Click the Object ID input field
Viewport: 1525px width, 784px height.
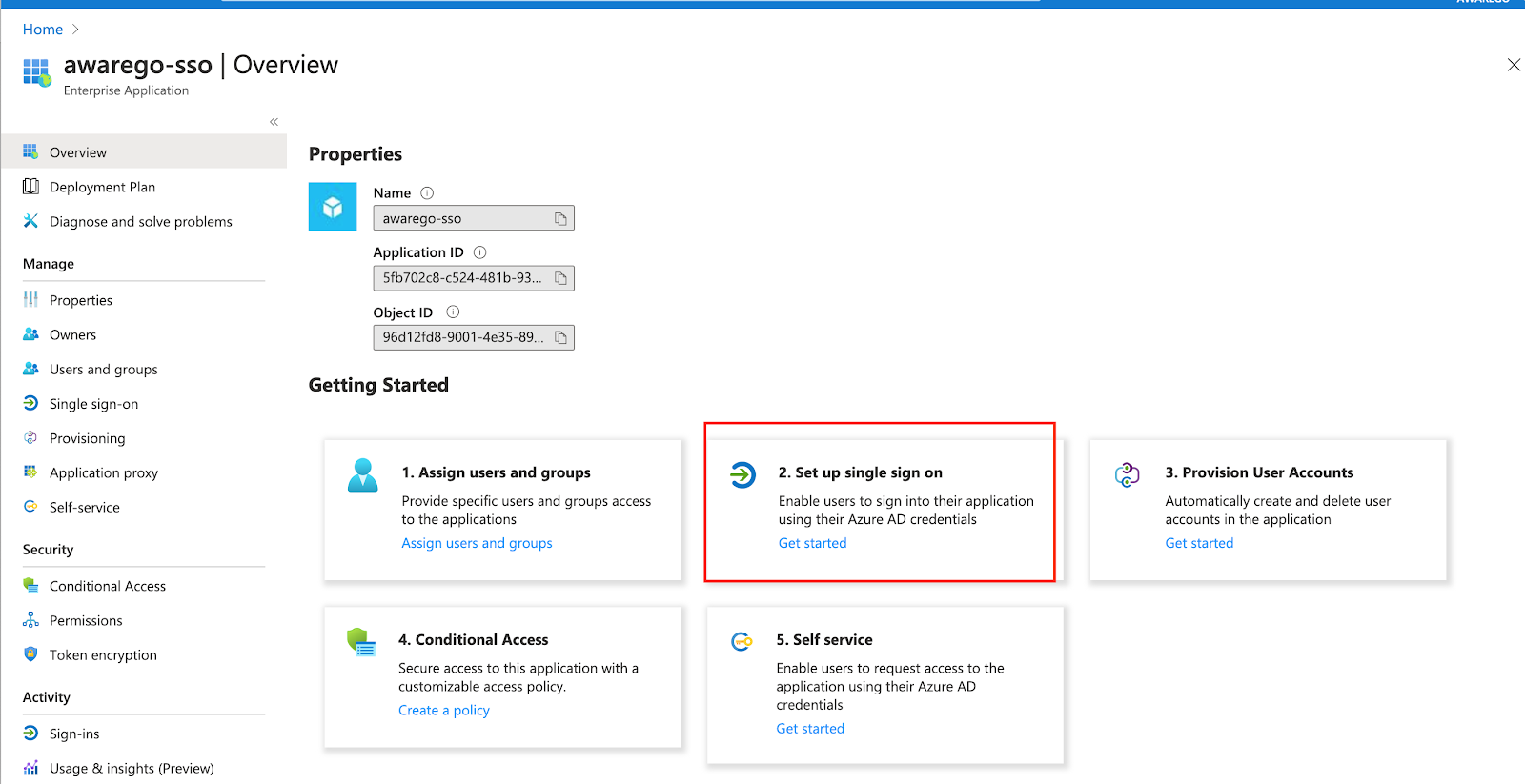pos(474,337)
